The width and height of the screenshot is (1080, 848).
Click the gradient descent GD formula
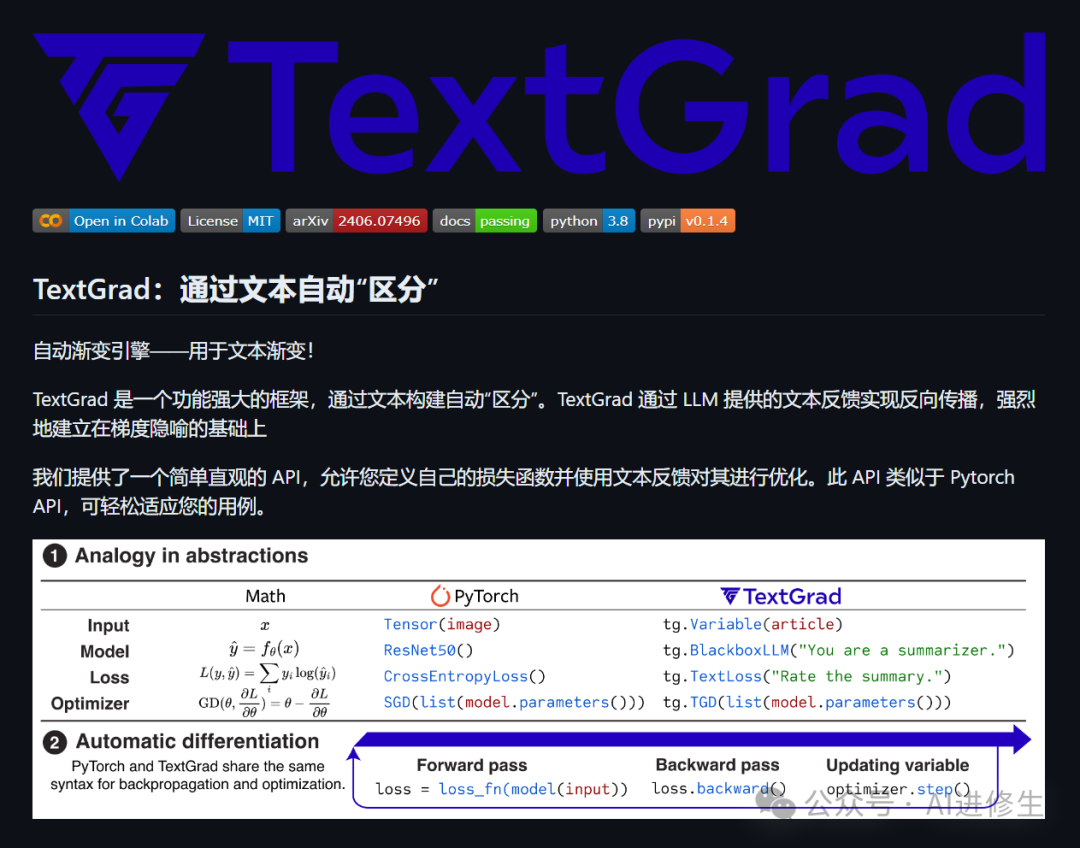(264, 703)
